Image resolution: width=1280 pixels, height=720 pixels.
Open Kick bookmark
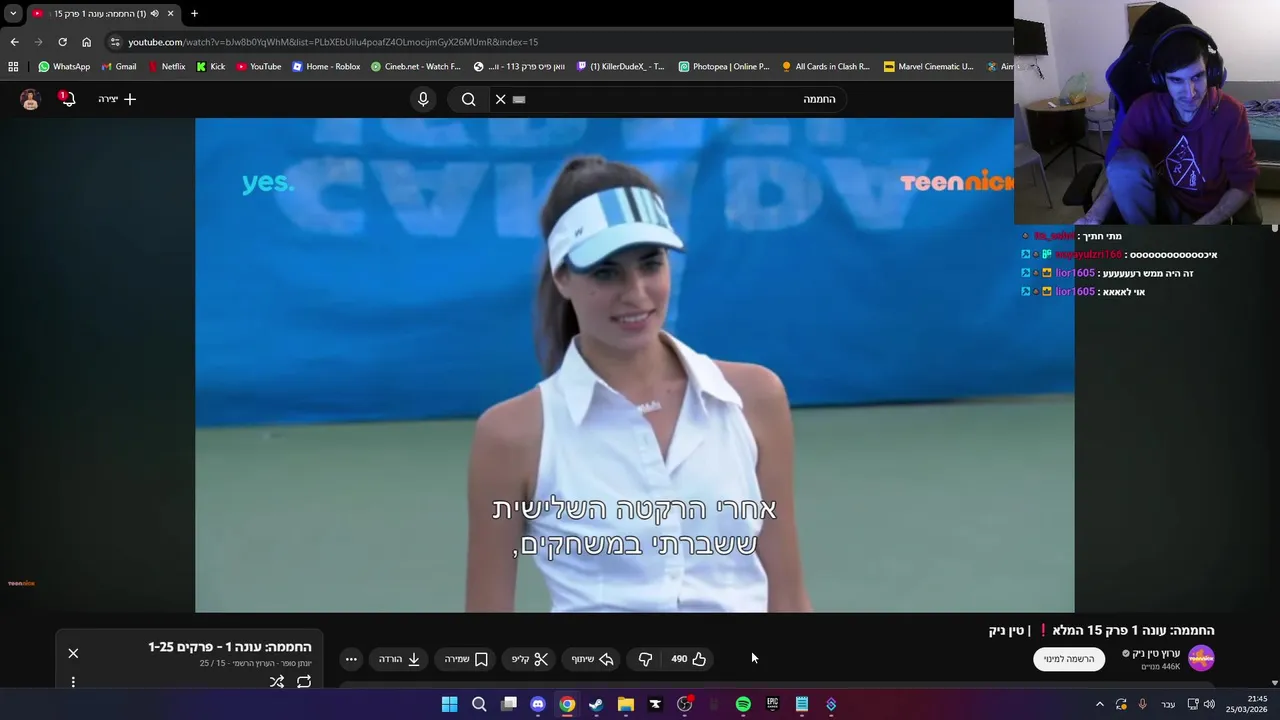click(211, 67)
